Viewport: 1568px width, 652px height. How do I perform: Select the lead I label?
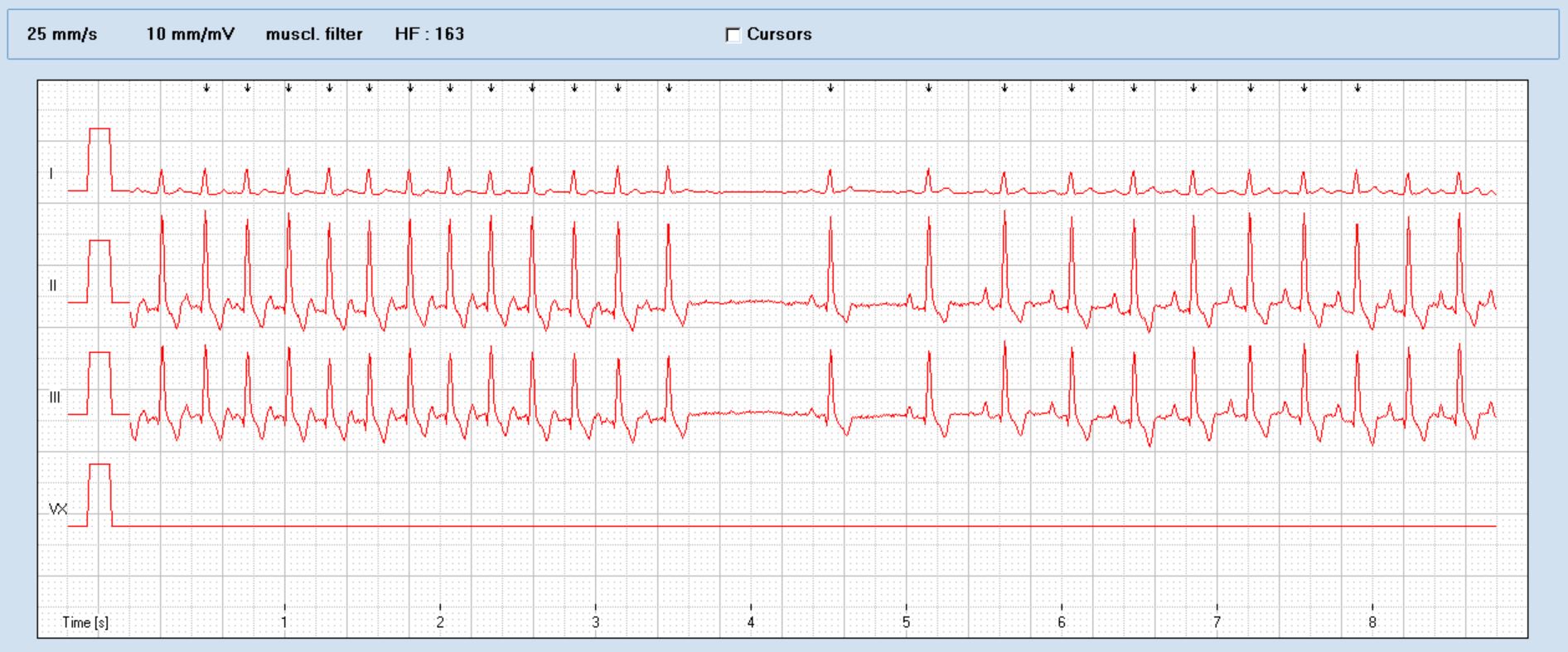coord(51,174)
